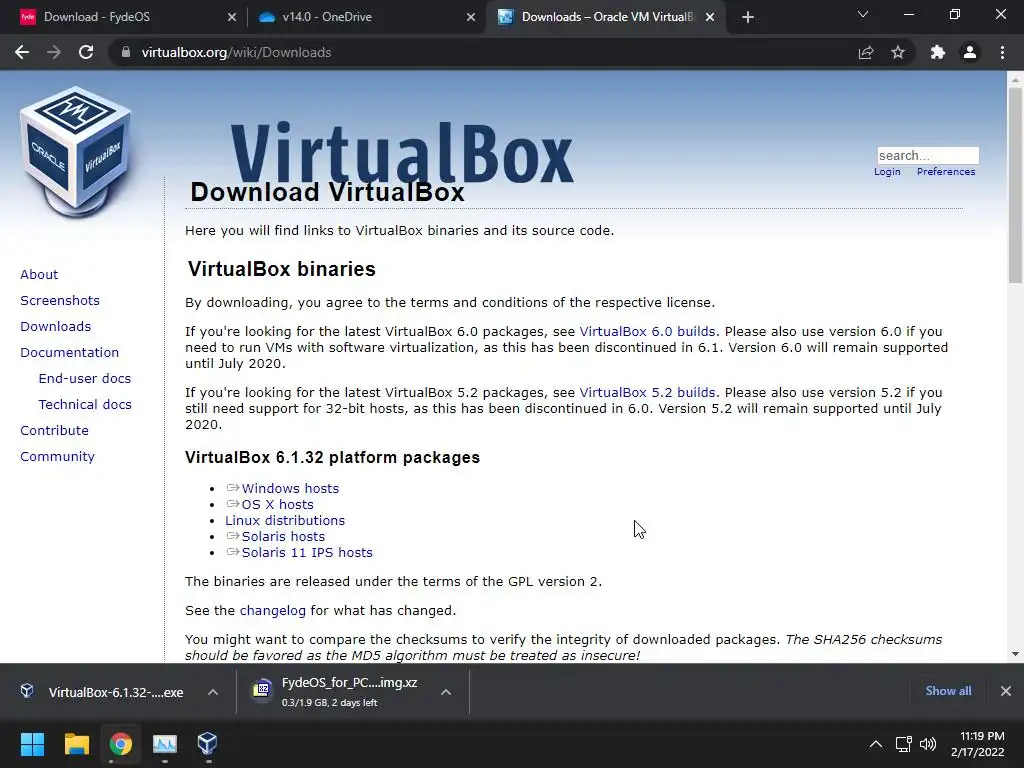This screenshot has width=1024, height=768.
Task: Open the Extensions puzzle icon
Action: tap(938, 52)
